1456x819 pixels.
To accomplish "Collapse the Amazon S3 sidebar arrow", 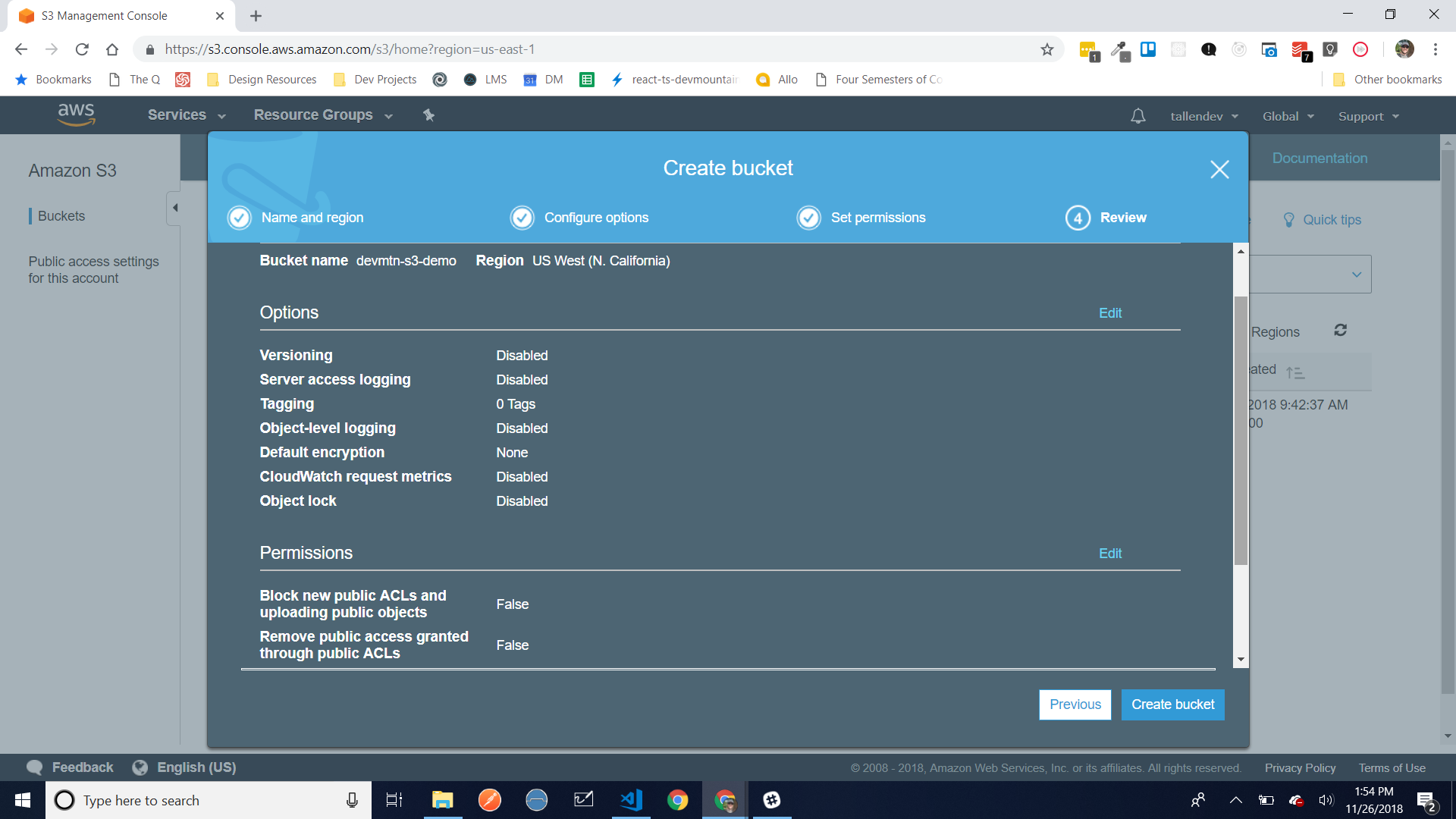I will click(x=175, y=208).
